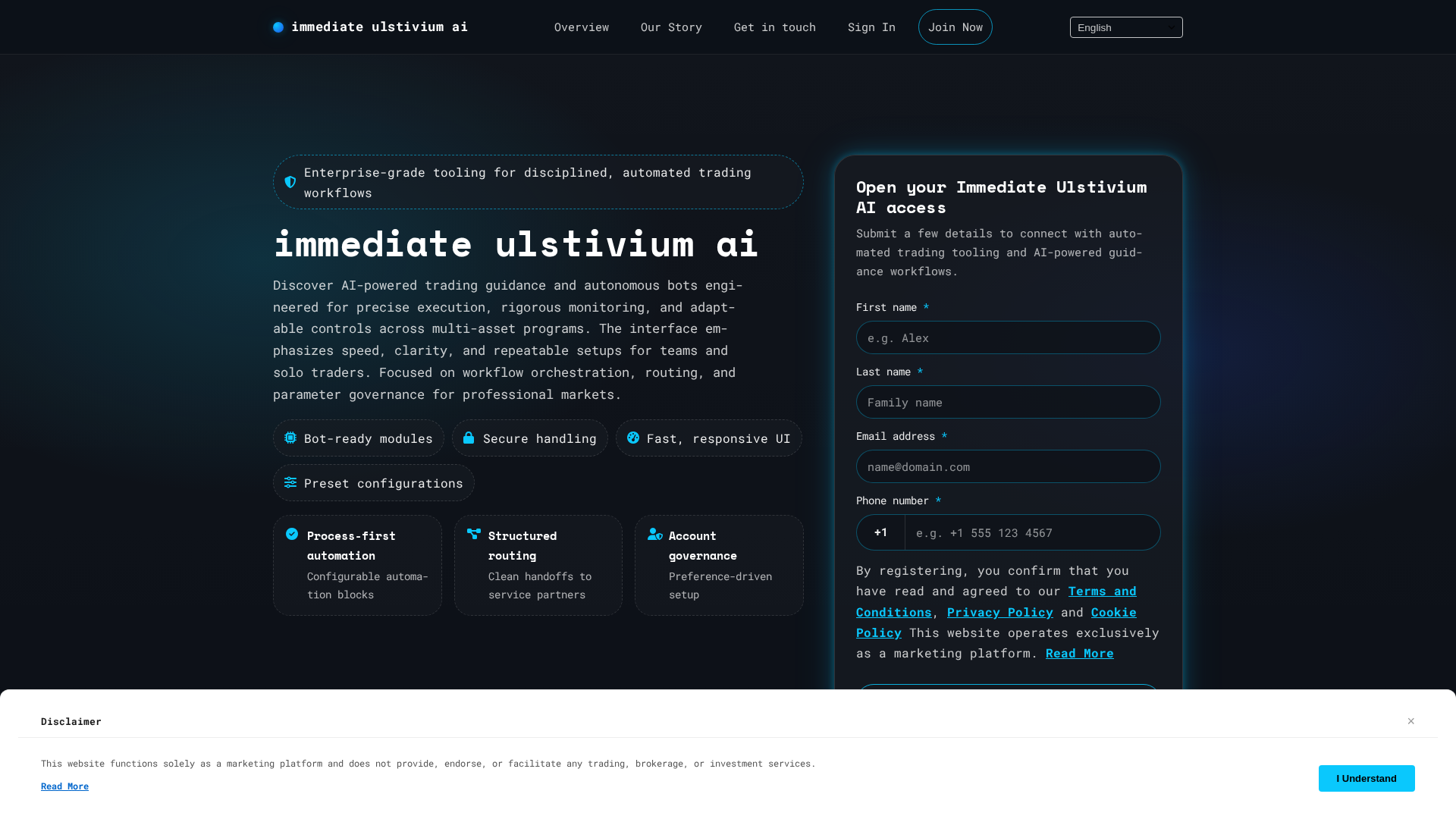The width and height of the screenshot is (1456, 819).
Task: Click the user-shield icon on Account governance
Action: [655, 534]
